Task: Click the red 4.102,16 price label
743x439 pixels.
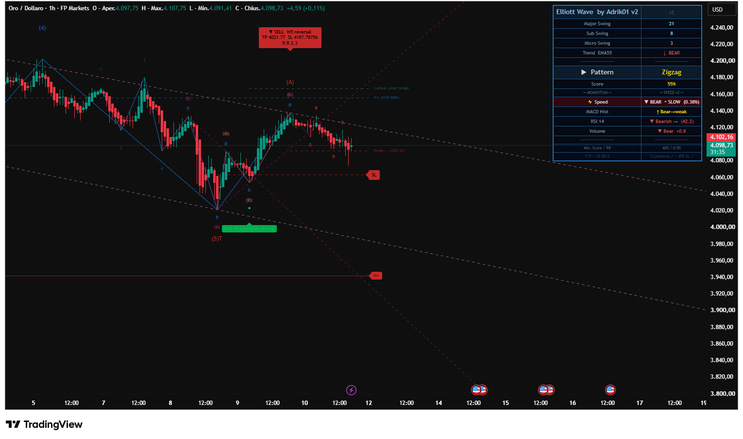Action: point(721,137)
